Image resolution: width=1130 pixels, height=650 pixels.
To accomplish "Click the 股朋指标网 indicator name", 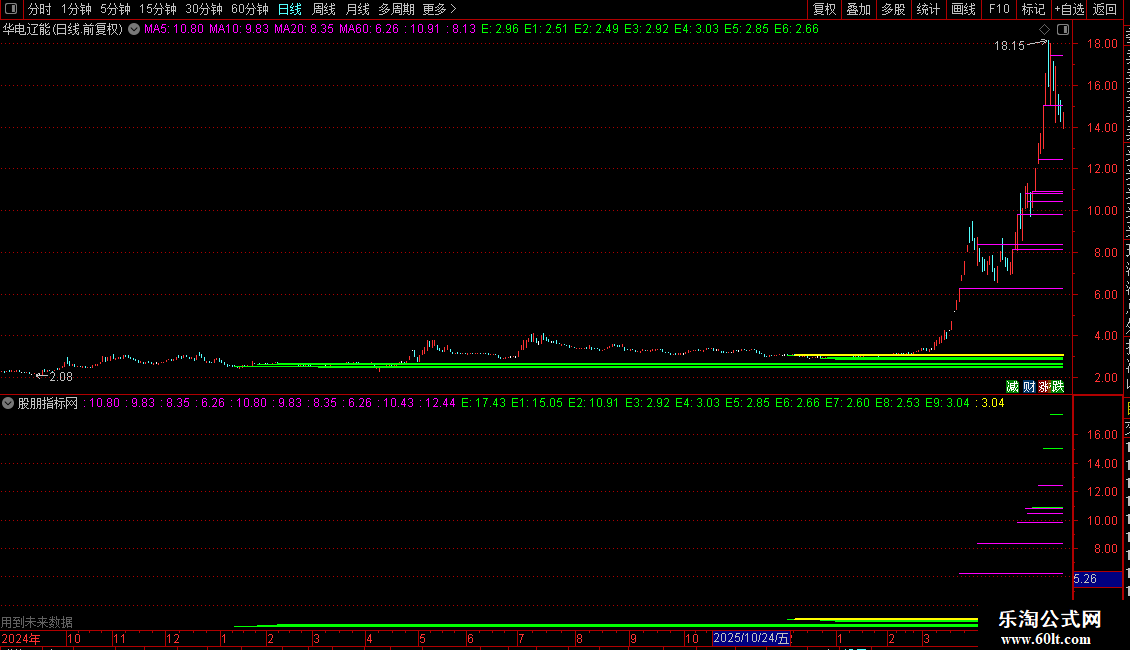I will tap(48, 403).
